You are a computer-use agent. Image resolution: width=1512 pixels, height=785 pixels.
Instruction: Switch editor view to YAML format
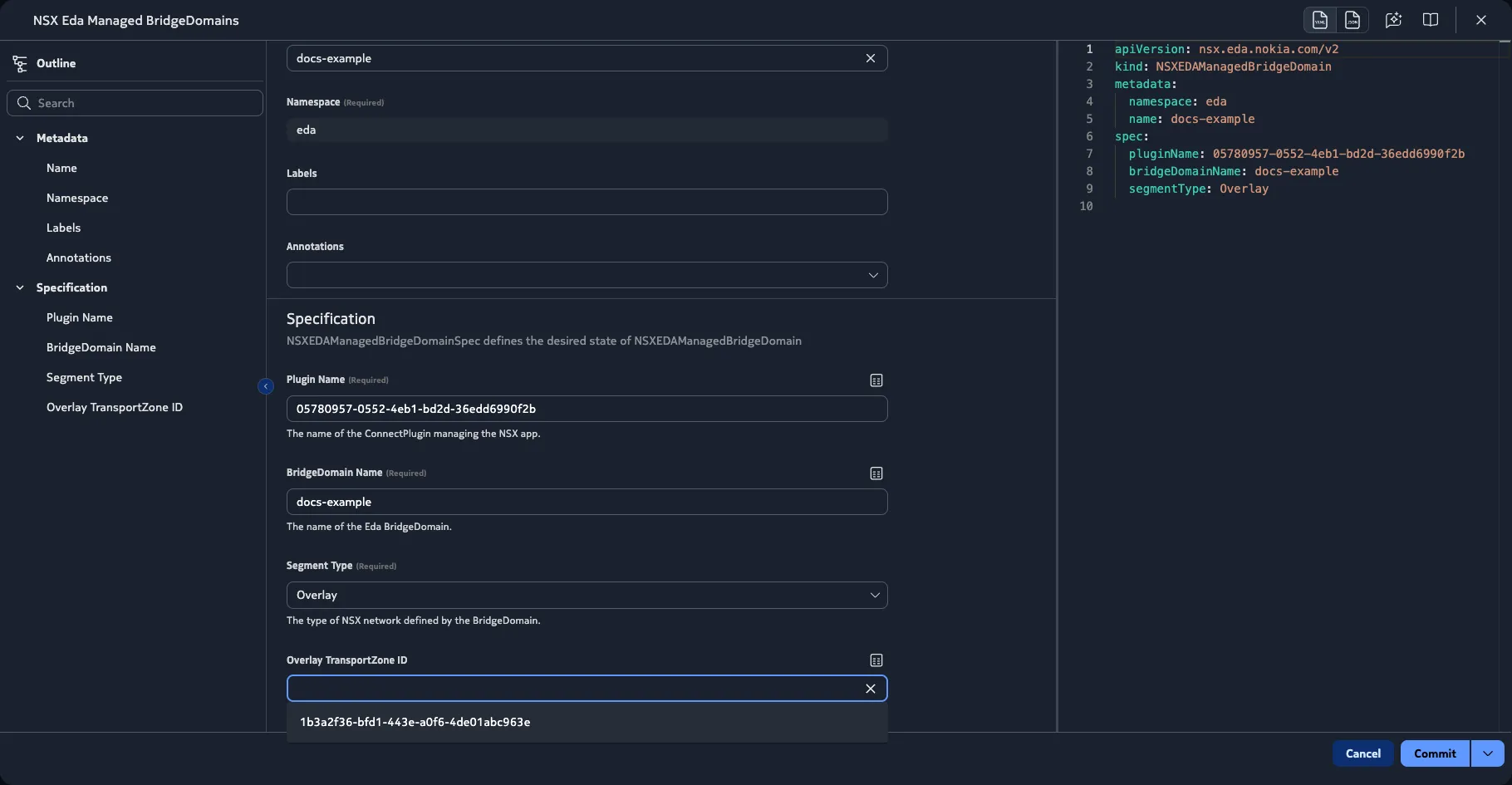1319,20
